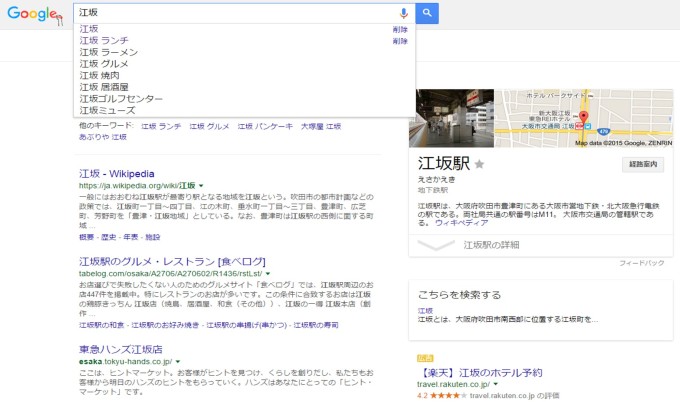The image size is (680, 402).
Task: Select suggestion 江坂 ランチ
Action: point(104,40)
